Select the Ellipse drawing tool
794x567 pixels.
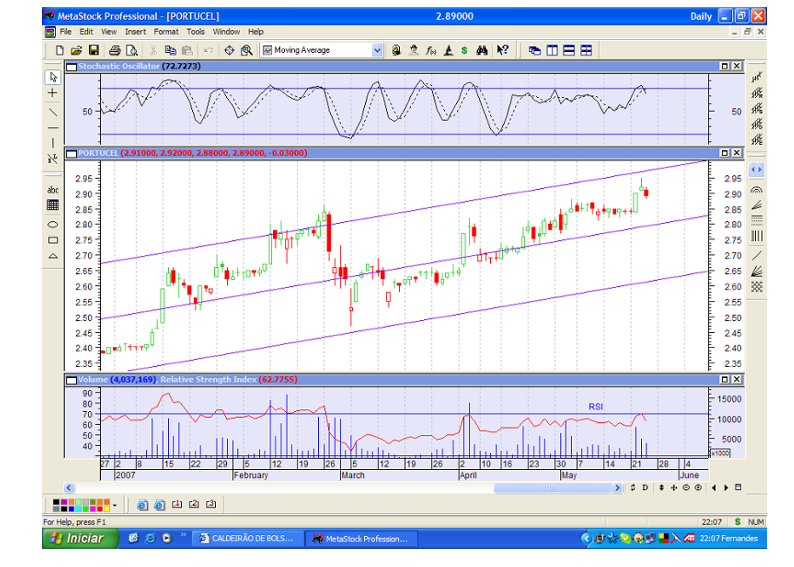pos(53,224)
